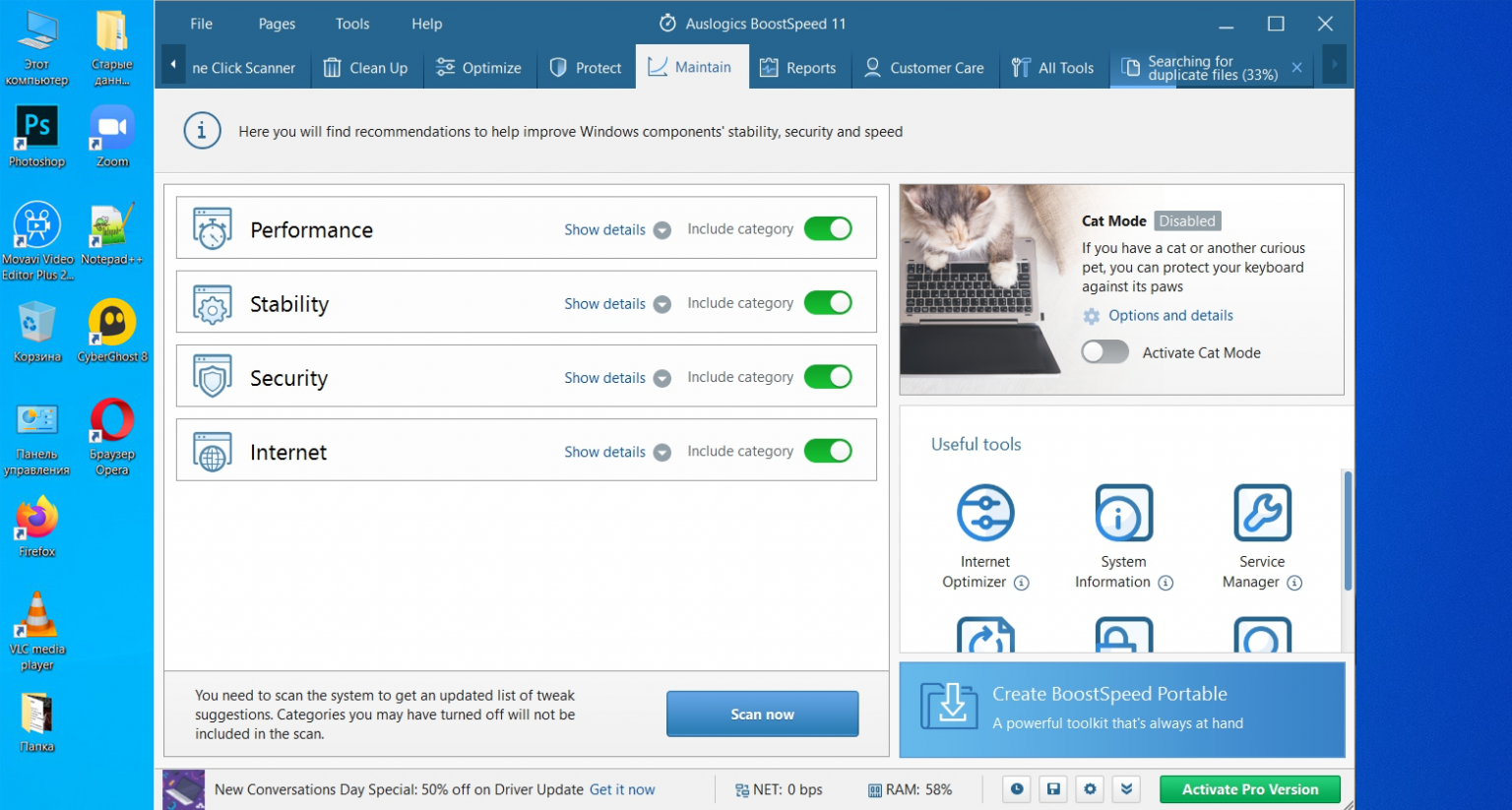The width and height of the screenshot is (1512, 810).
Task: Click the info icon in the recommendations banner
Action: click(202, 131)
